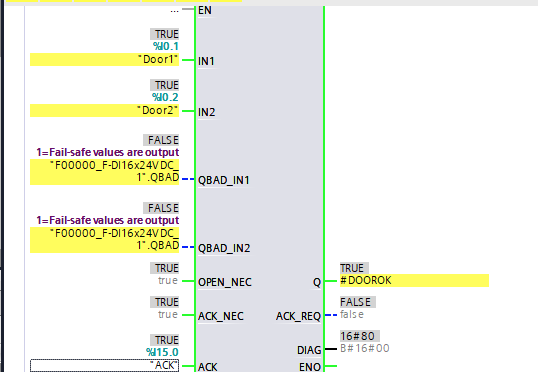The height and width of the screenshot is (372, 538).
Task: Select the IN2 pin label
Action: click(x=207, y=112)
